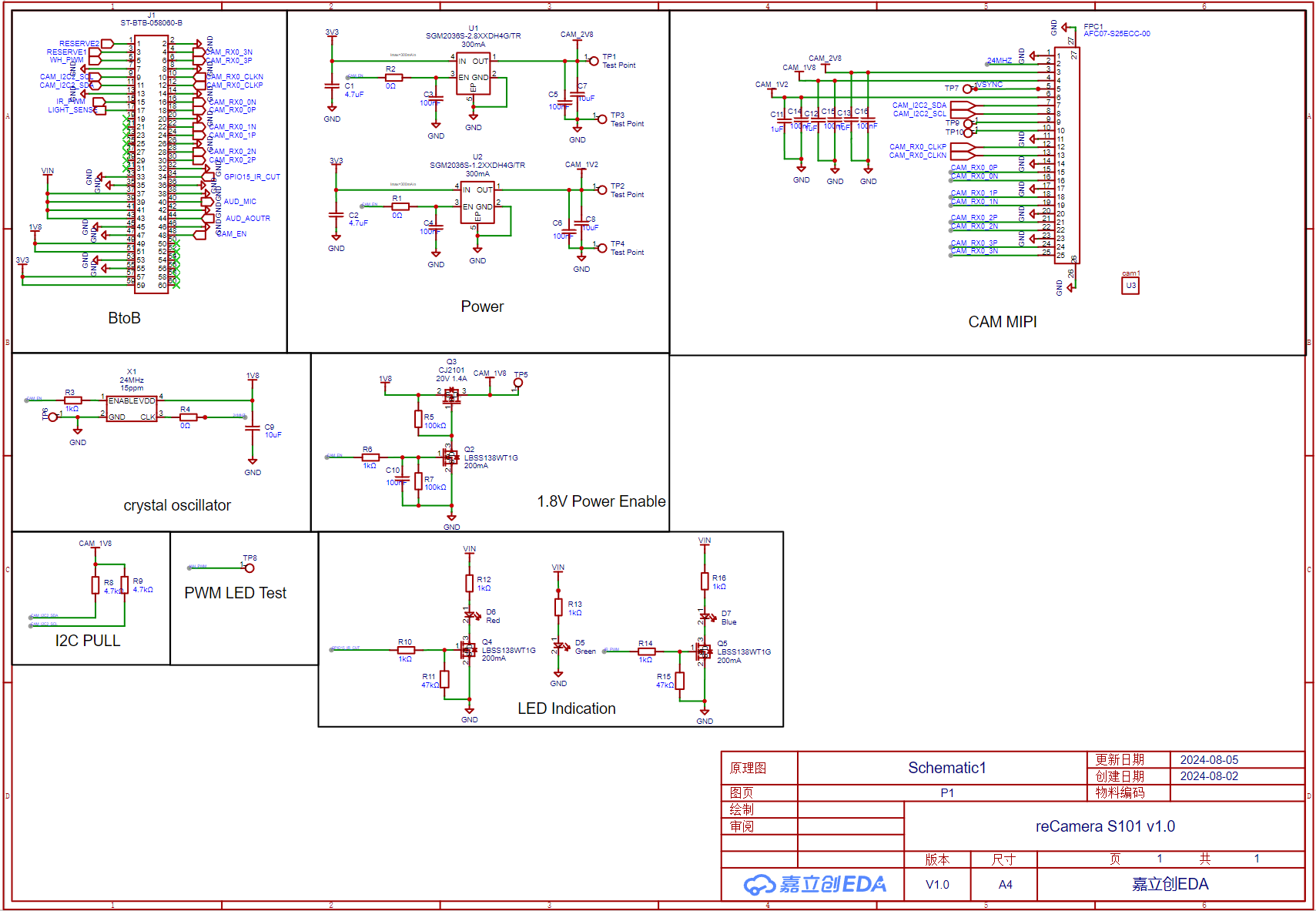Select the Q4 transistor in LED Indication
Viewport: 1316px width, 911px height.
[x=468, y=650]
